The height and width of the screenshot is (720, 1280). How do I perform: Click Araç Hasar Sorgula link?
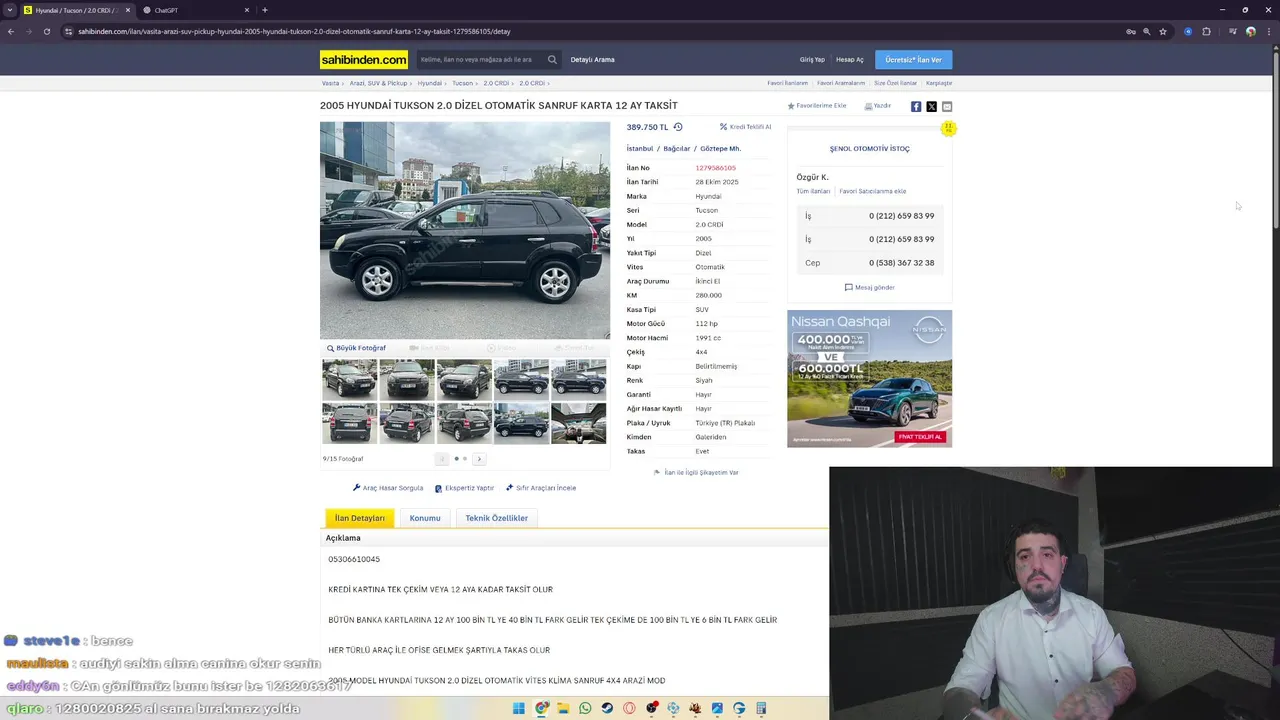click(388, 488)
